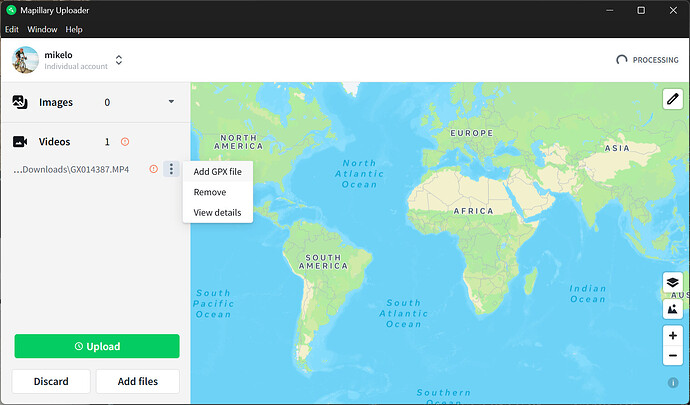Open the Edit menu

[x=12, y=29]
